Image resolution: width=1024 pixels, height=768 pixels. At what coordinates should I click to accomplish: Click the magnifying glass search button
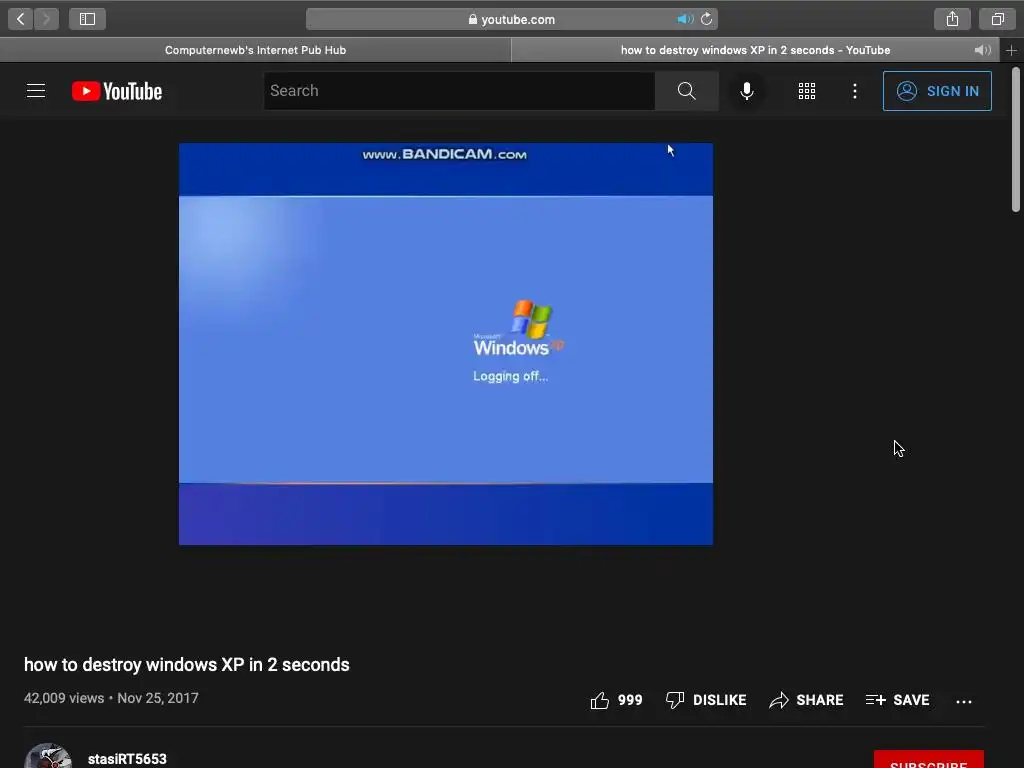(x=686, y=91)
